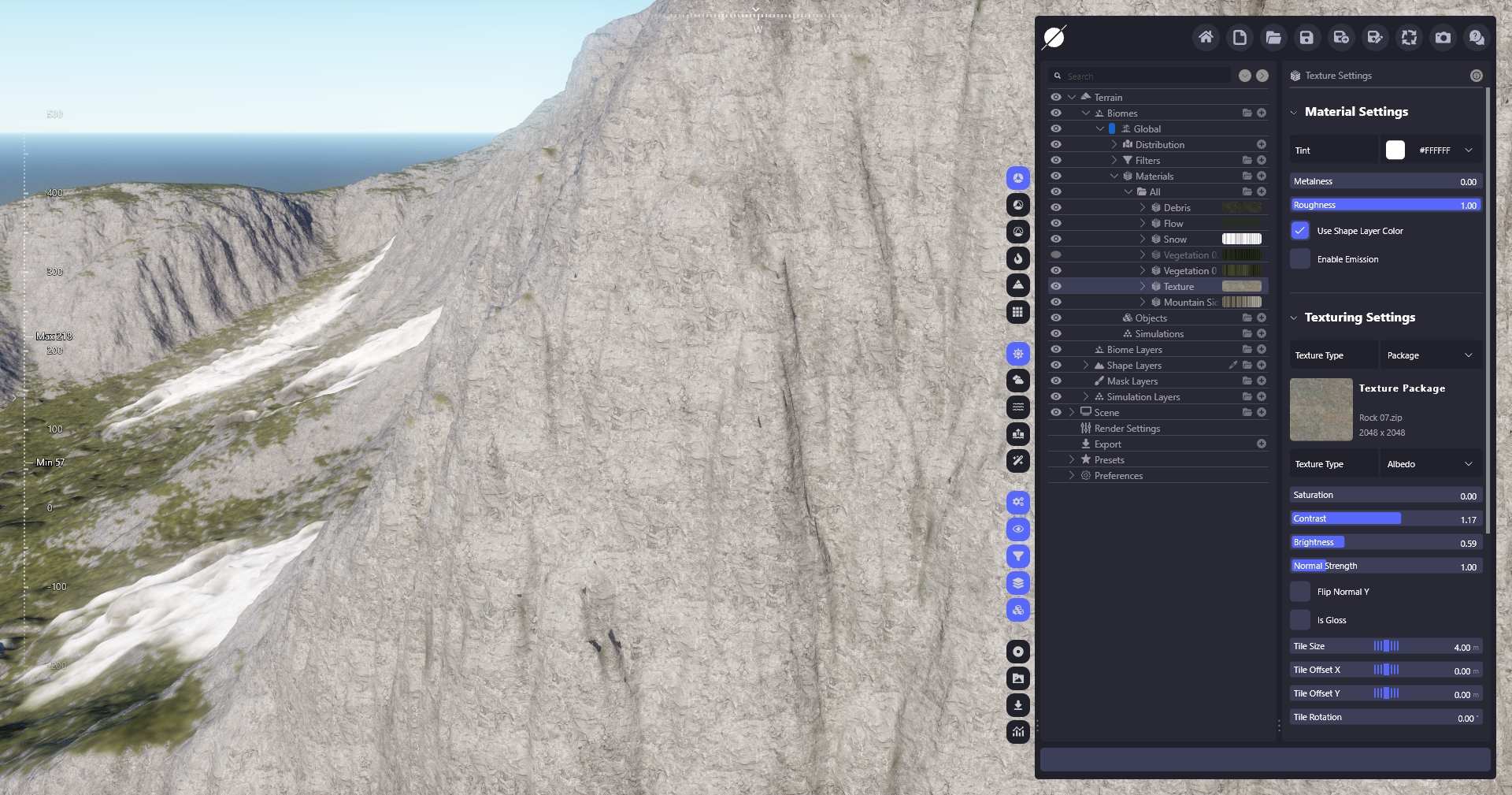Screen dimensions: 1512x795
Task: Open the Albedo texture type dropdown
Action: coord(1431,464)
